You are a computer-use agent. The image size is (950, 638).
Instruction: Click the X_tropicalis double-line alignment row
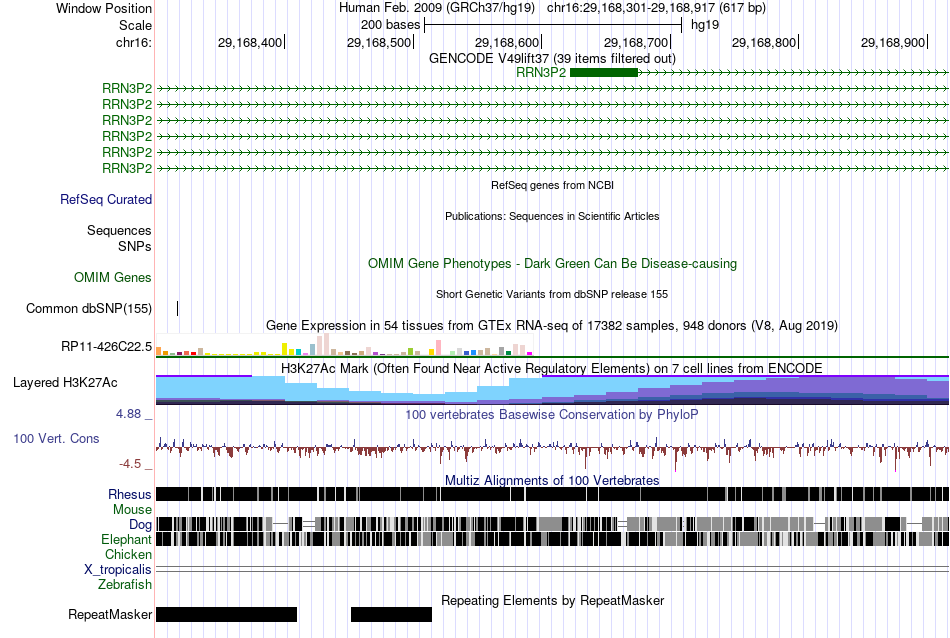point(552,569)
